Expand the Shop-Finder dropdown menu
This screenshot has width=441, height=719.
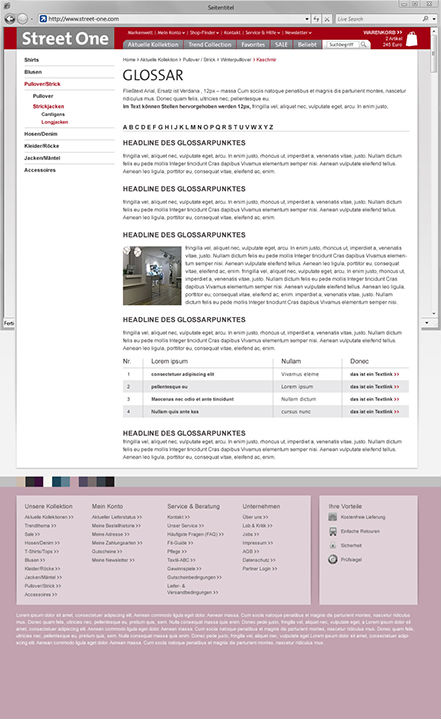tap(204, 33)
